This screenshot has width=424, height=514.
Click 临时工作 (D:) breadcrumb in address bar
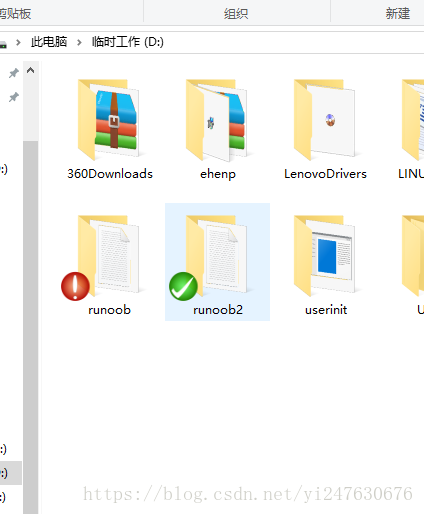click(x=128, y=42)
